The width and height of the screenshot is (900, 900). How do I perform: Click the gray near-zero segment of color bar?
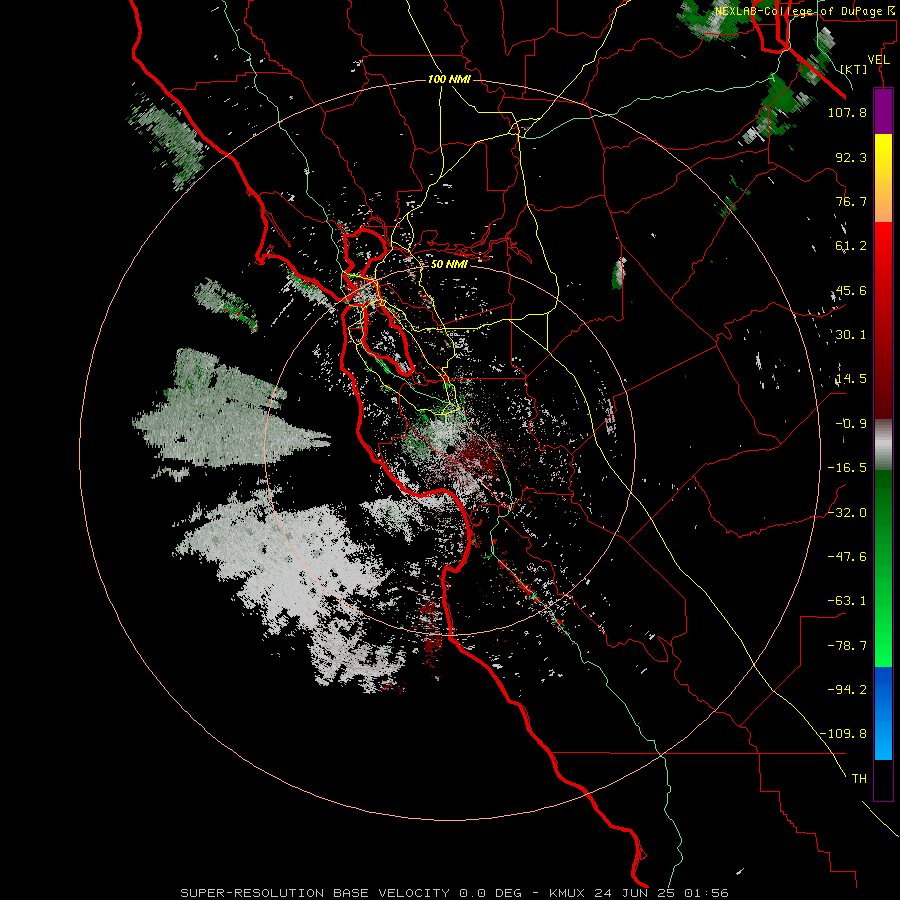883,445
